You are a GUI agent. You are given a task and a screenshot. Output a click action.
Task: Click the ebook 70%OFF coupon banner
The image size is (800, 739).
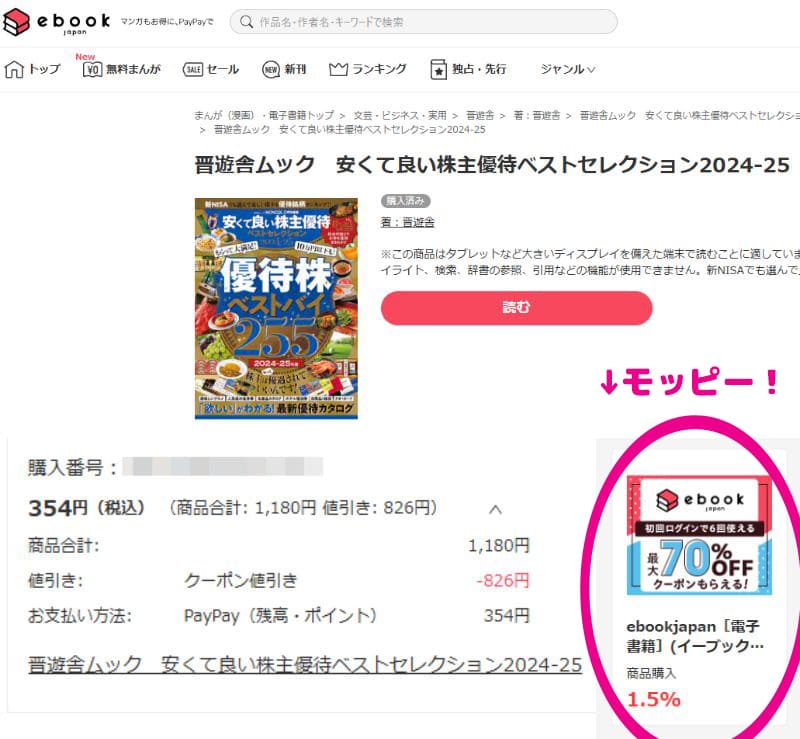coord(699,535)
